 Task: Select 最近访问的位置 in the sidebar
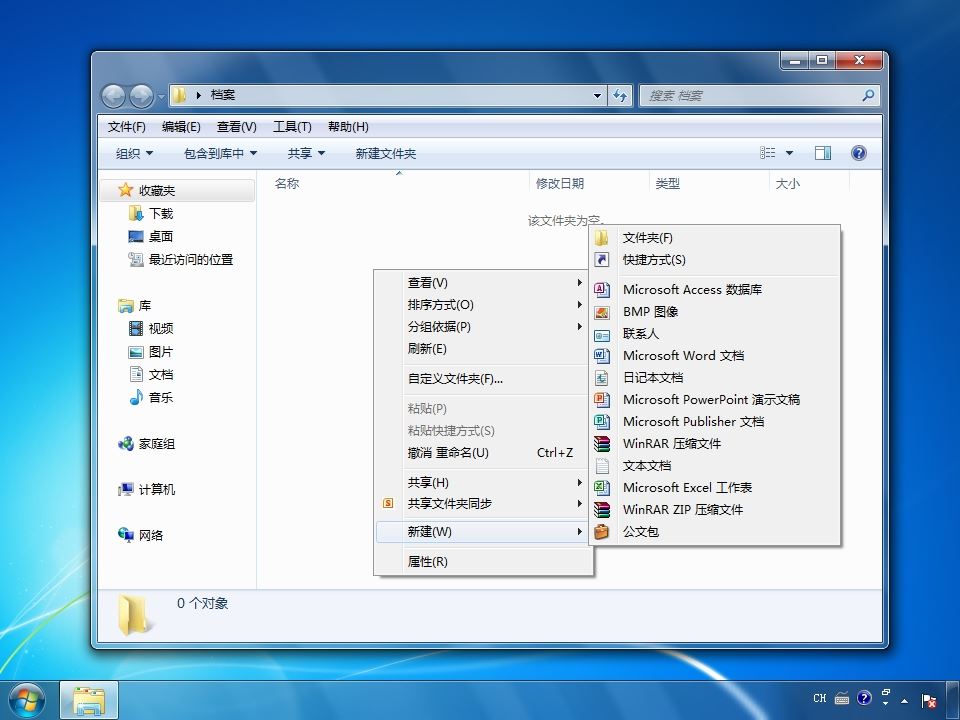click(190, 260)
